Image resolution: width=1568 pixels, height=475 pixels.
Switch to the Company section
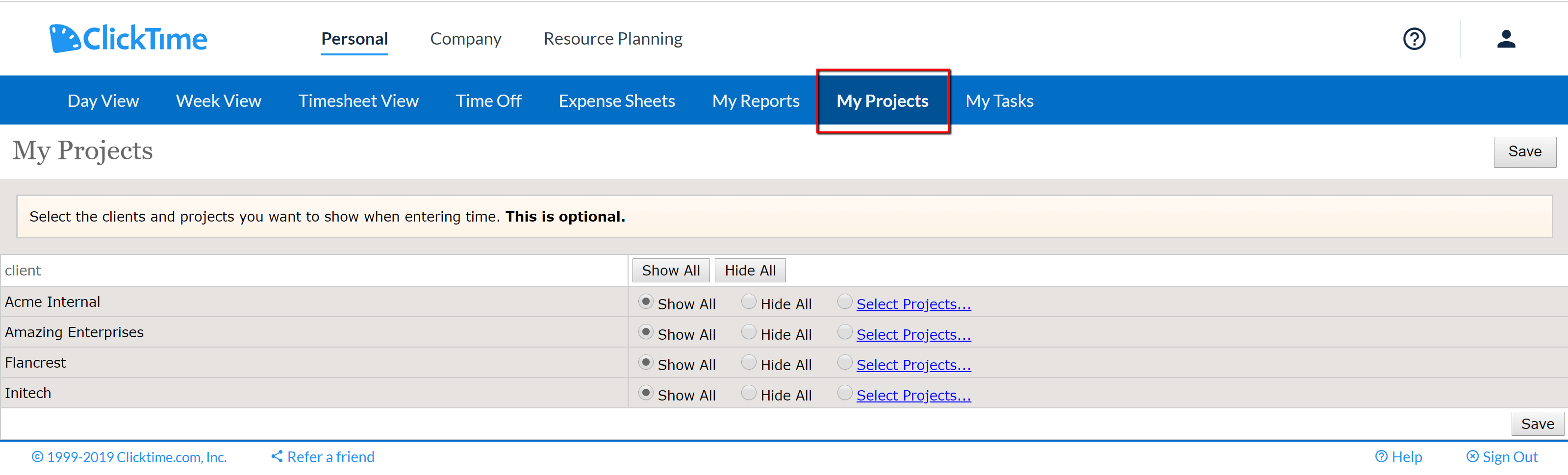point(466,38)
